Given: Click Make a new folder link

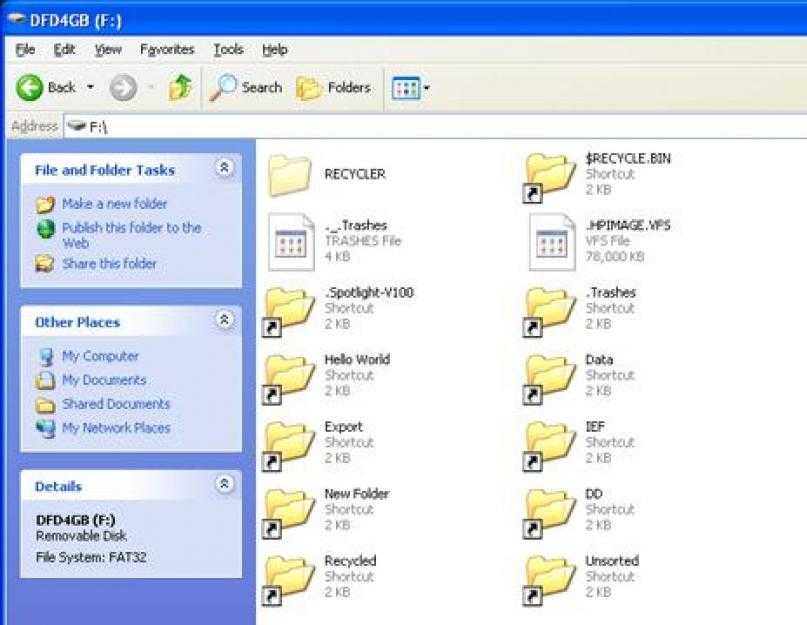Looking at the screenshot, I should click(114, 203).
